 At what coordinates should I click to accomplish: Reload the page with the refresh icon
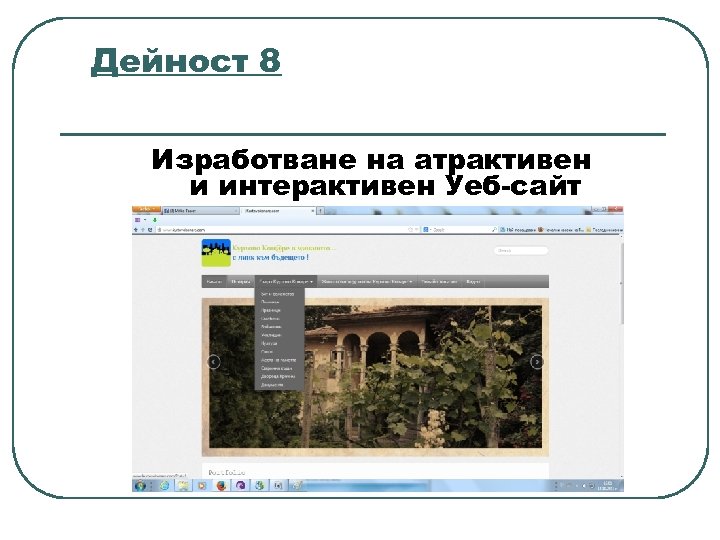150,230
